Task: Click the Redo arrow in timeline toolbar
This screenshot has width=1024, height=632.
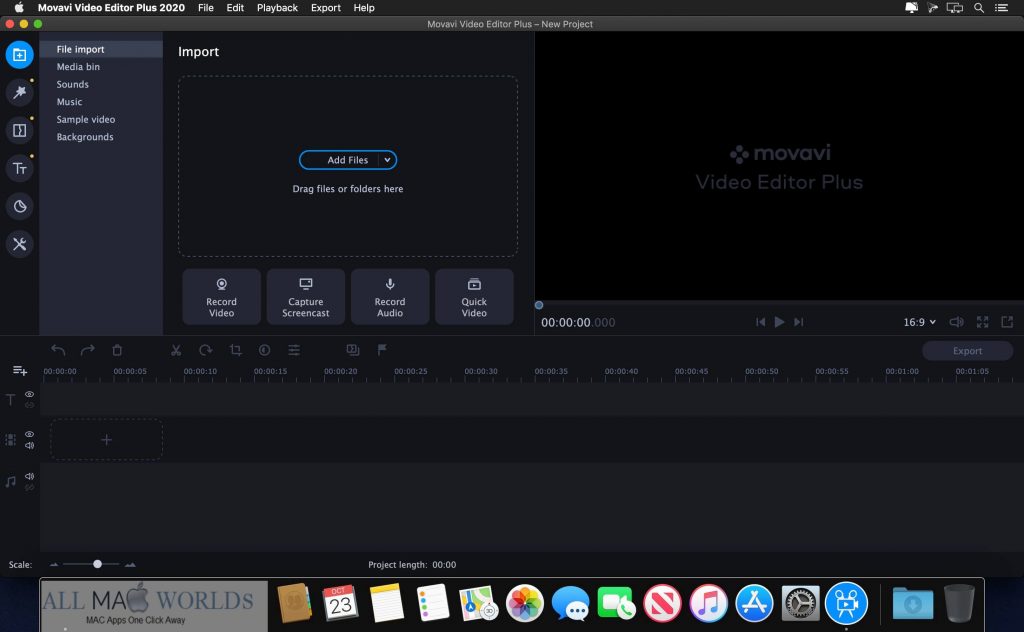Action: click(x=88, y=350)
